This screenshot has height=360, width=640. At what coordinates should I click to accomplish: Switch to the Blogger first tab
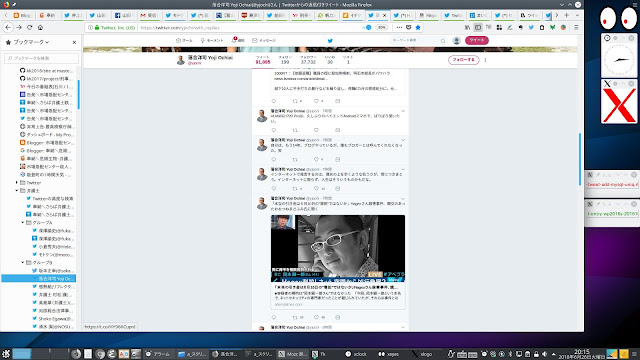point(22,15)
